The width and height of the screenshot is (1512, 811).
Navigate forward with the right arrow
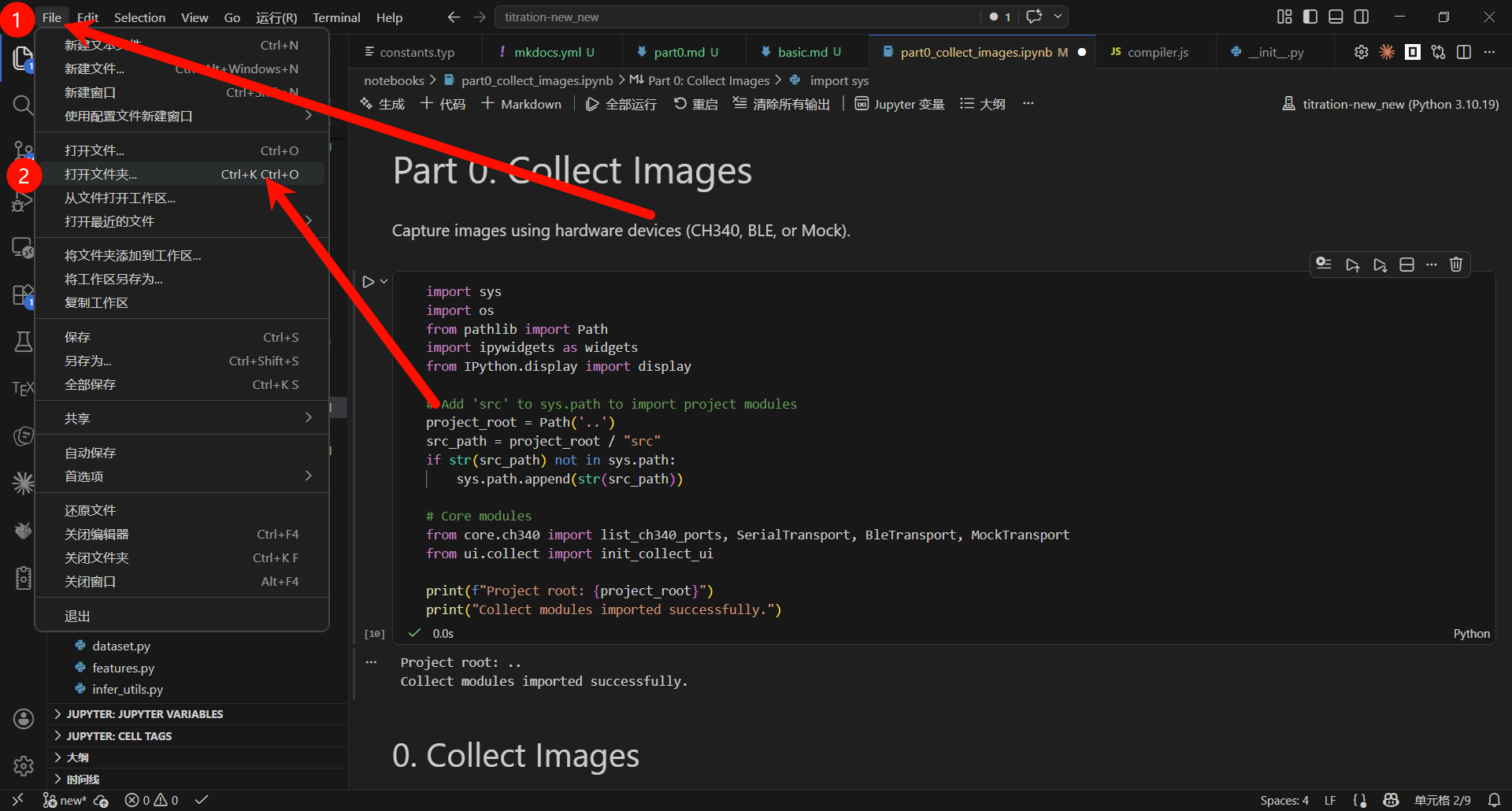point(479,17)
